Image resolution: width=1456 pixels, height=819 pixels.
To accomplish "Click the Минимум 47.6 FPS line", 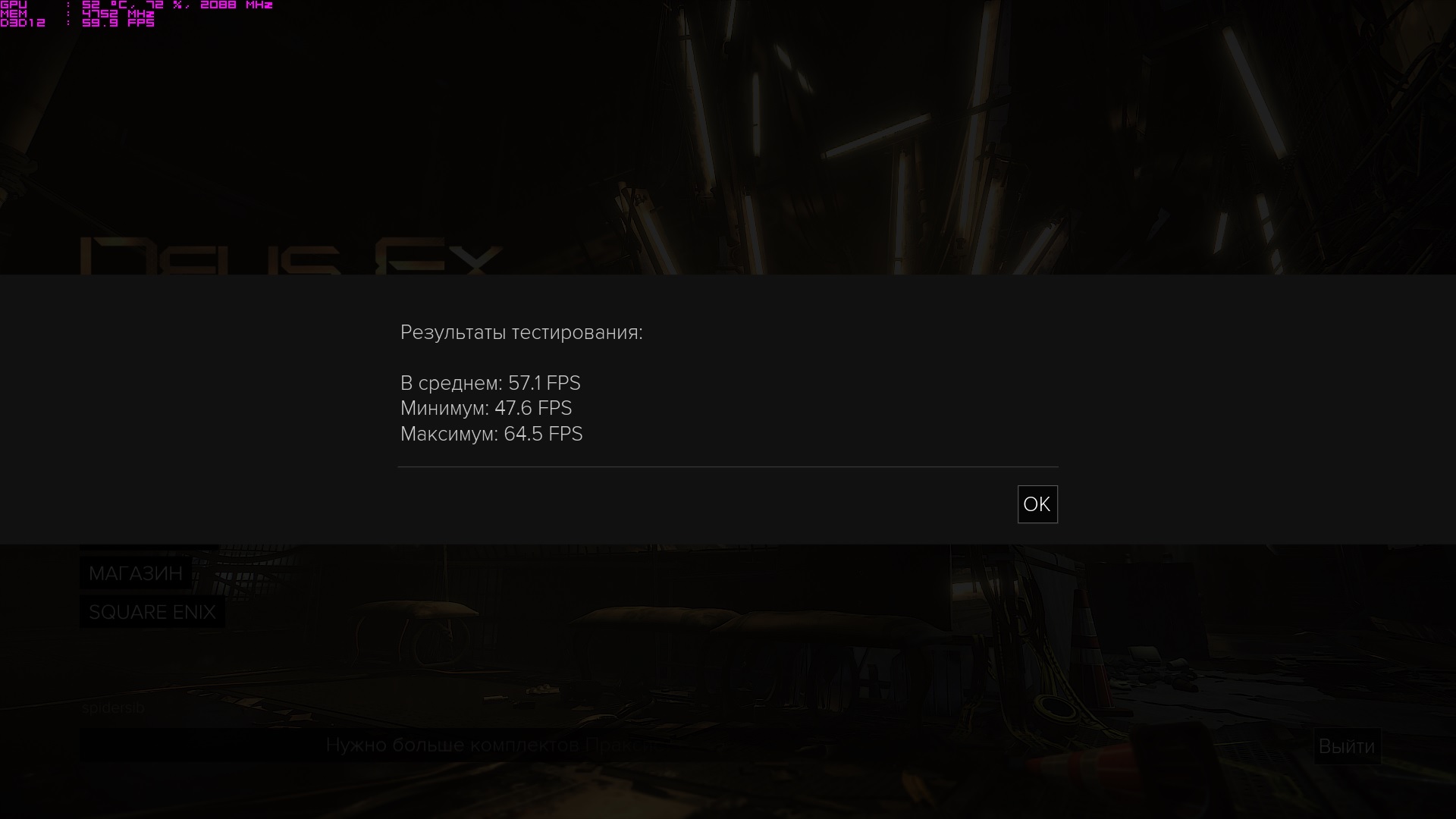I will coord(486,408).
